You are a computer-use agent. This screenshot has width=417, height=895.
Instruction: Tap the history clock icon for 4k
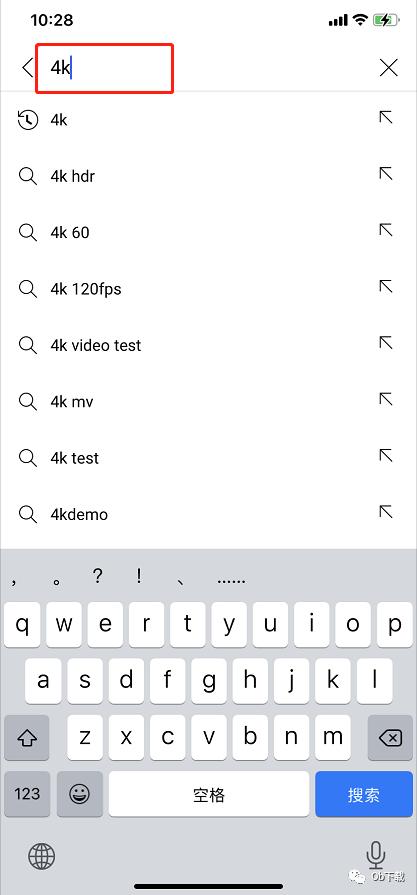point(27,120)
